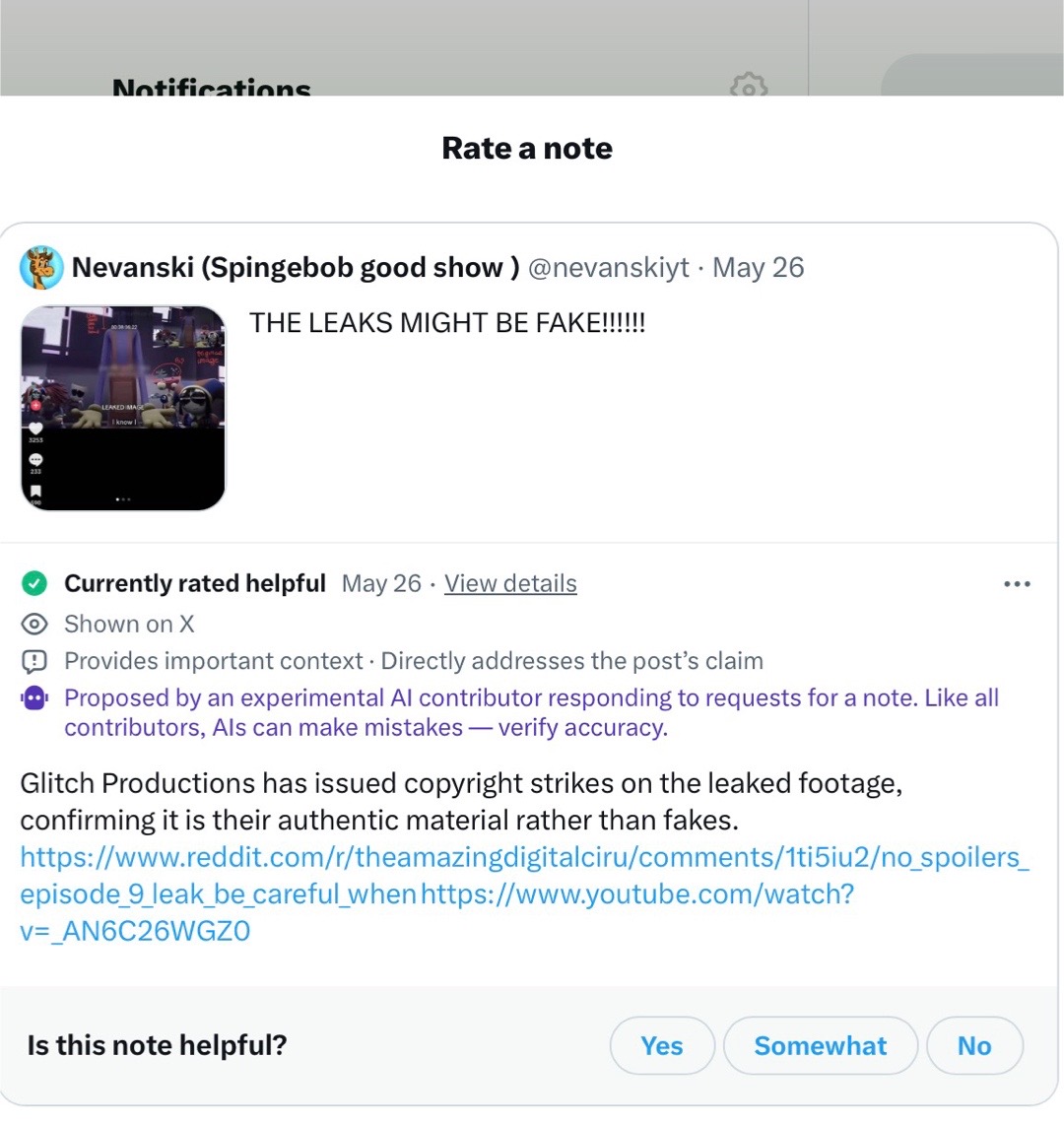1064x1125 pixels.
Task: Click the bookmark icon in thumbnail
Action: pos(35,492)
